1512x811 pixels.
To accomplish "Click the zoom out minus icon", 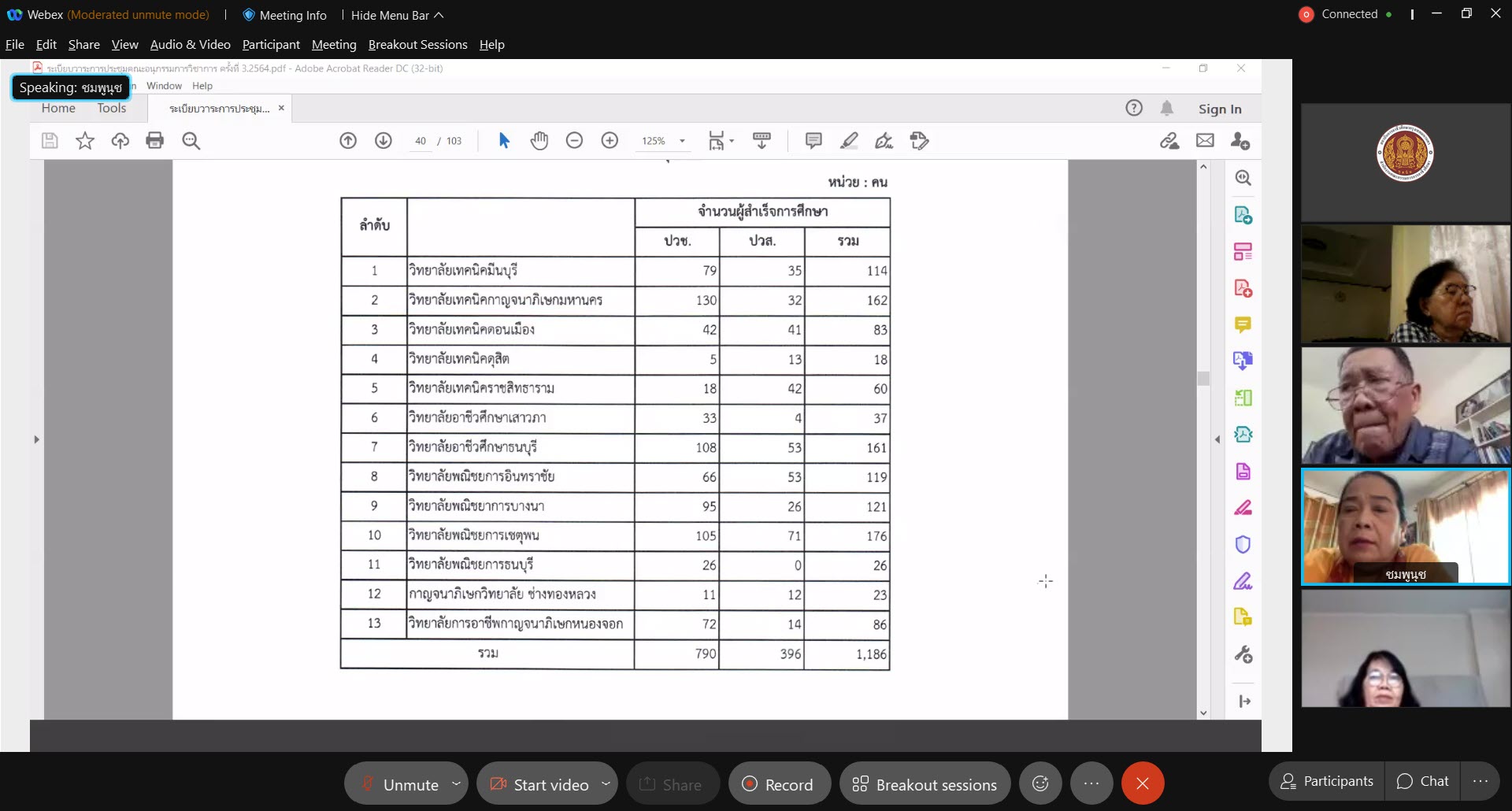I will [575, 141].
